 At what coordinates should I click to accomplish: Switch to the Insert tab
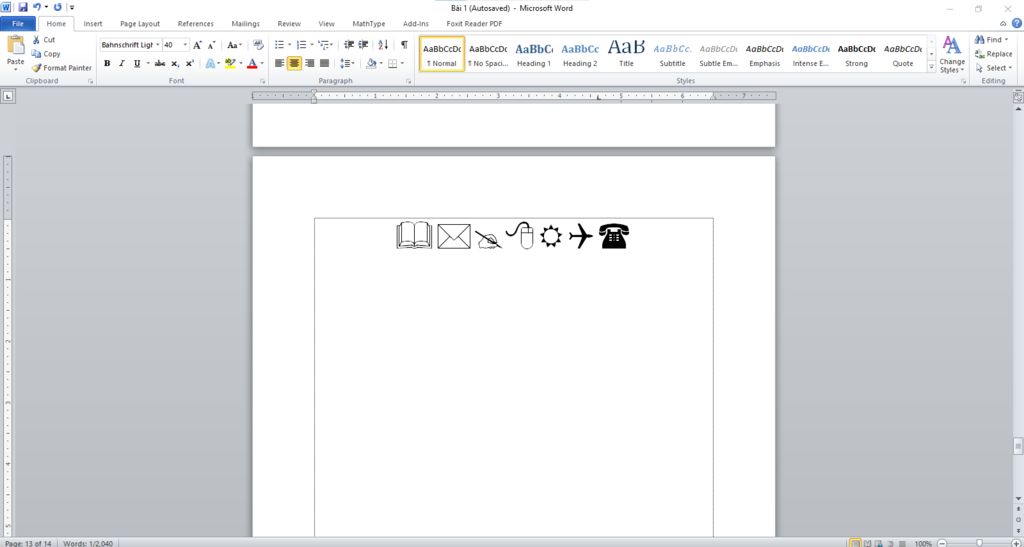click(93, 23)
